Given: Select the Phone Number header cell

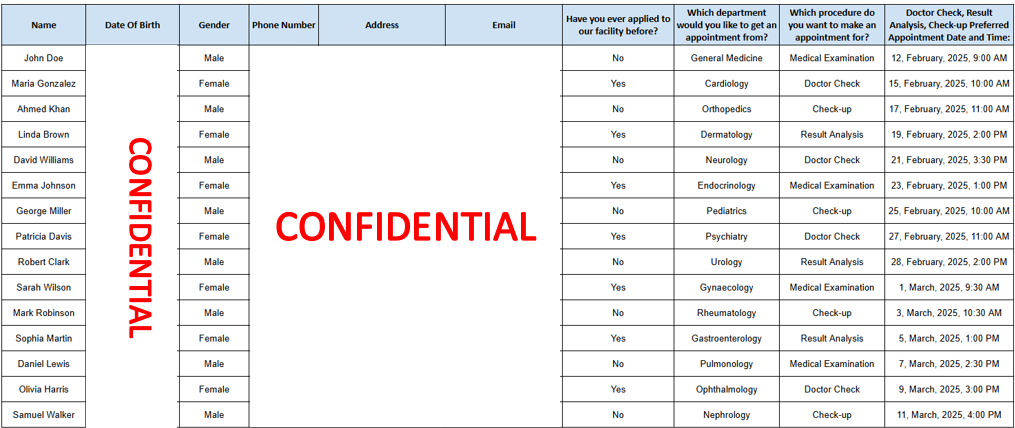Looking at the screenshot, I should click(284, 25).
